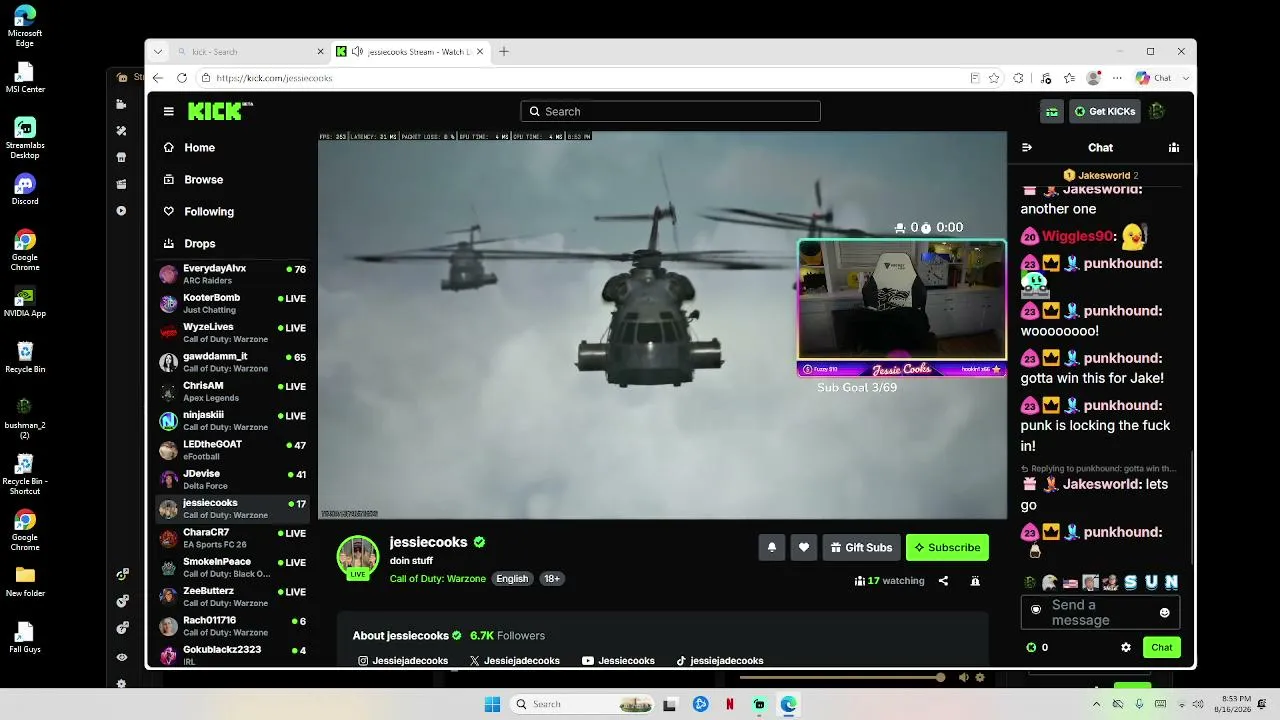Open Windows Start menu
The height and width of the screenshot is (720, 1280).
click(x=492, y=704)
